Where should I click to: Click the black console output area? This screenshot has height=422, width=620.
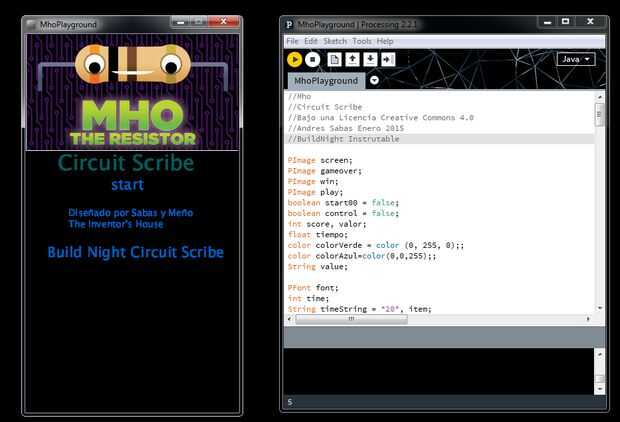pos(439,371)
